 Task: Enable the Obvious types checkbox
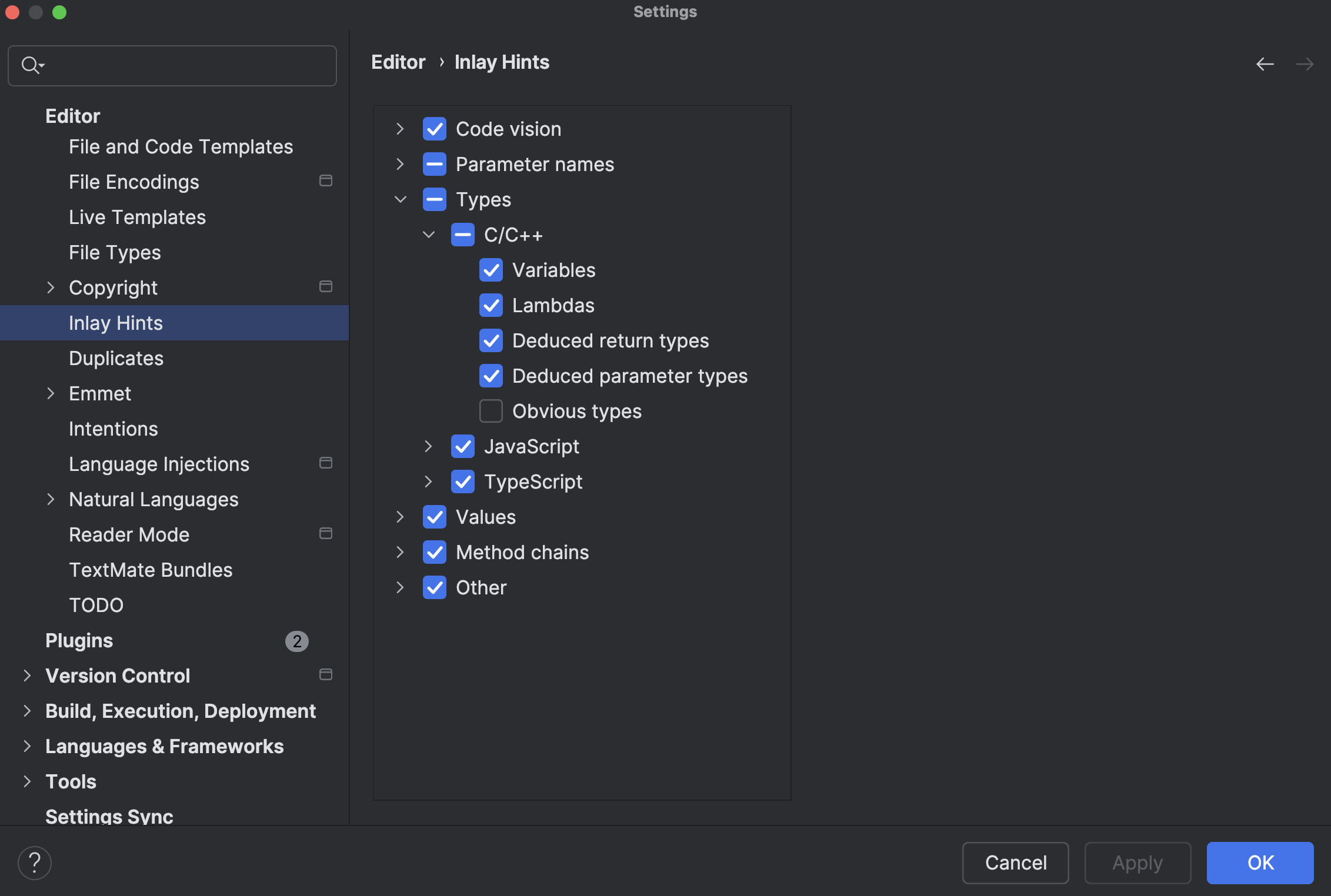click(x=491, y=411)
